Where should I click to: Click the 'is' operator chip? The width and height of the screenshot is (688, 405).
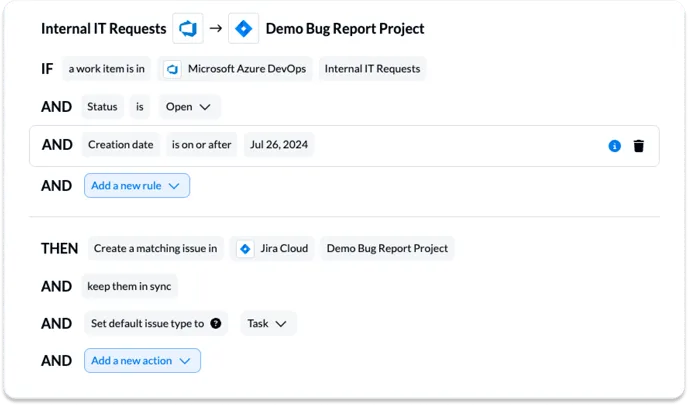pyautogui.click(x=140, y=107)
